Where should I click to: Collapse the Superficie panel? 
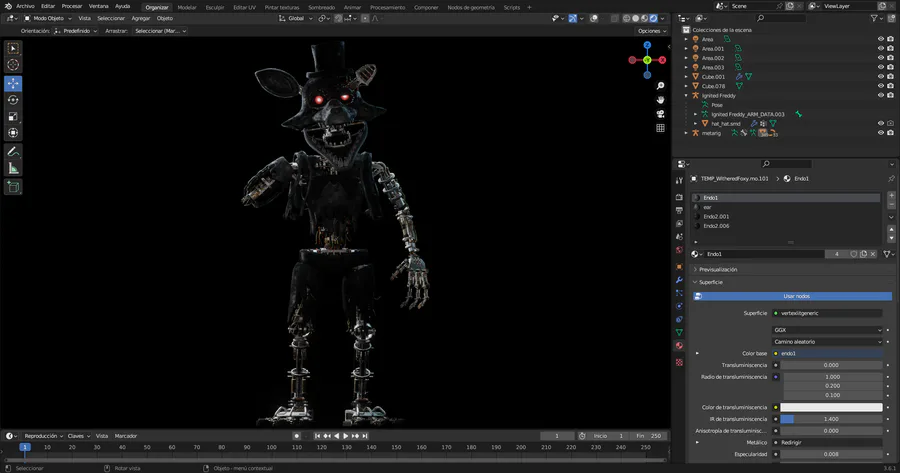pyautogui.click(x=710, y=282)
